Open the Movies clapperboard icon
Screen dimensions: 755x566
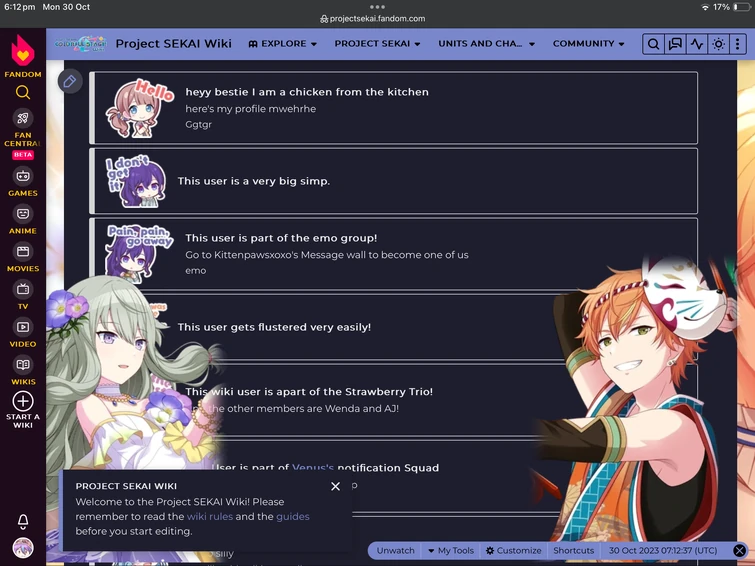click(x=23, y=251)
